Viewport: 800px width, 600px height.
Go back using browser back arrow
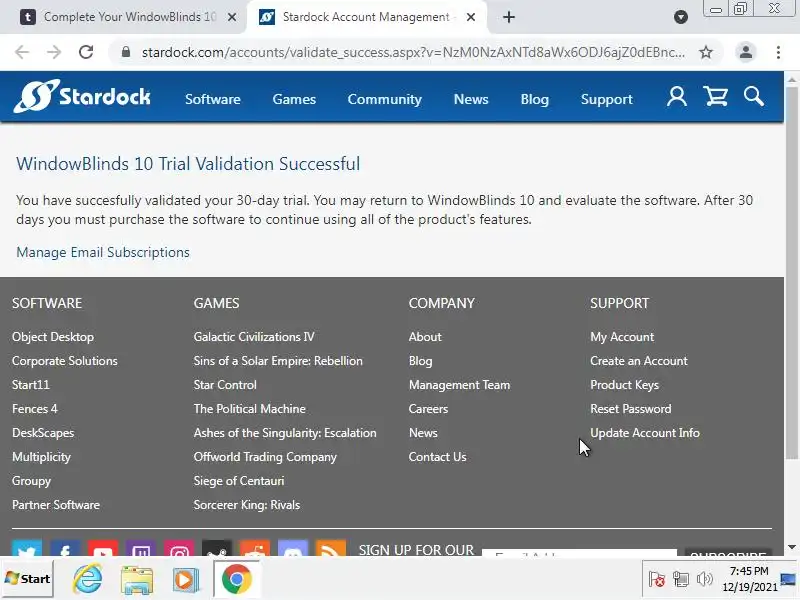[22, 52]
